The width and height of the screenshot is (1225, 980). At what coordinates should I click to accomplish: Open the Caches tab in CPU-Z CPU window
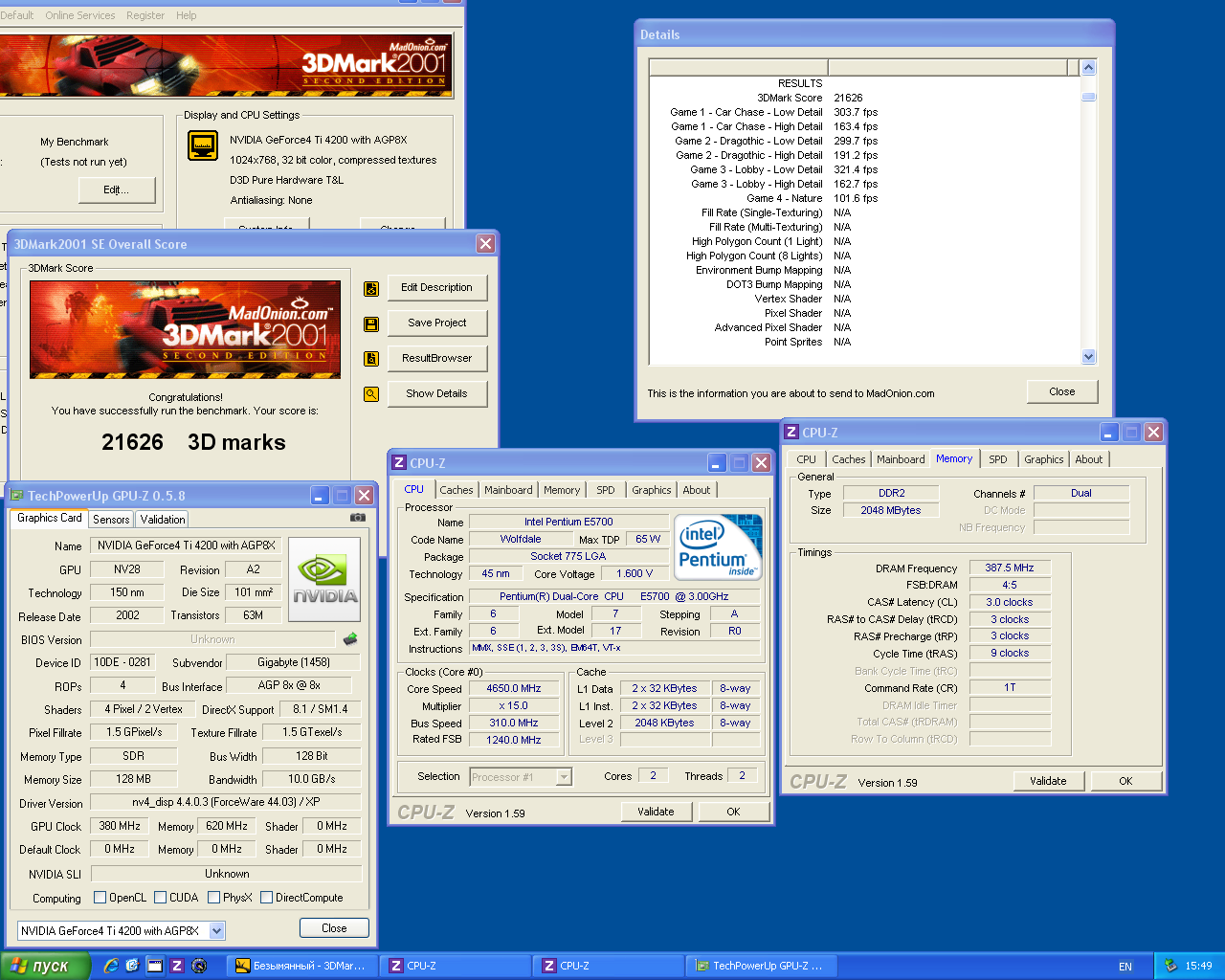[x=457, y=490]
